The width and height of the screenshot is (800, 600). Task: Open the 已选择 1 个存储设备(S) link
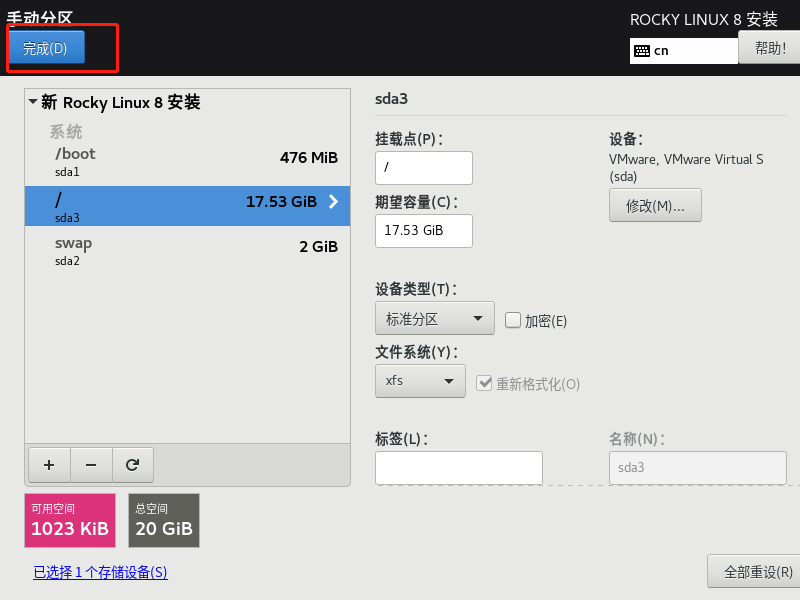pyautogui.click(x=100, y=572)
